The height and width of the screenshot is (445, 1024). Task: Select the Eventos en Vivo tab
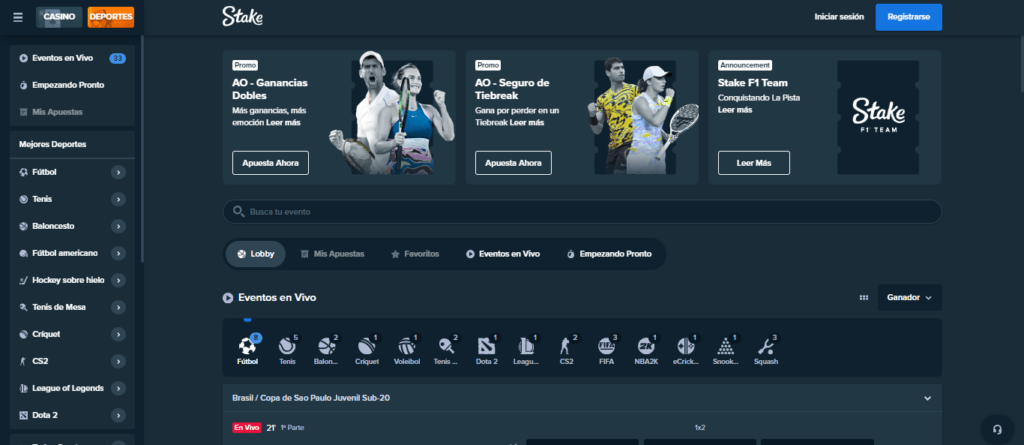click(503, 254)
